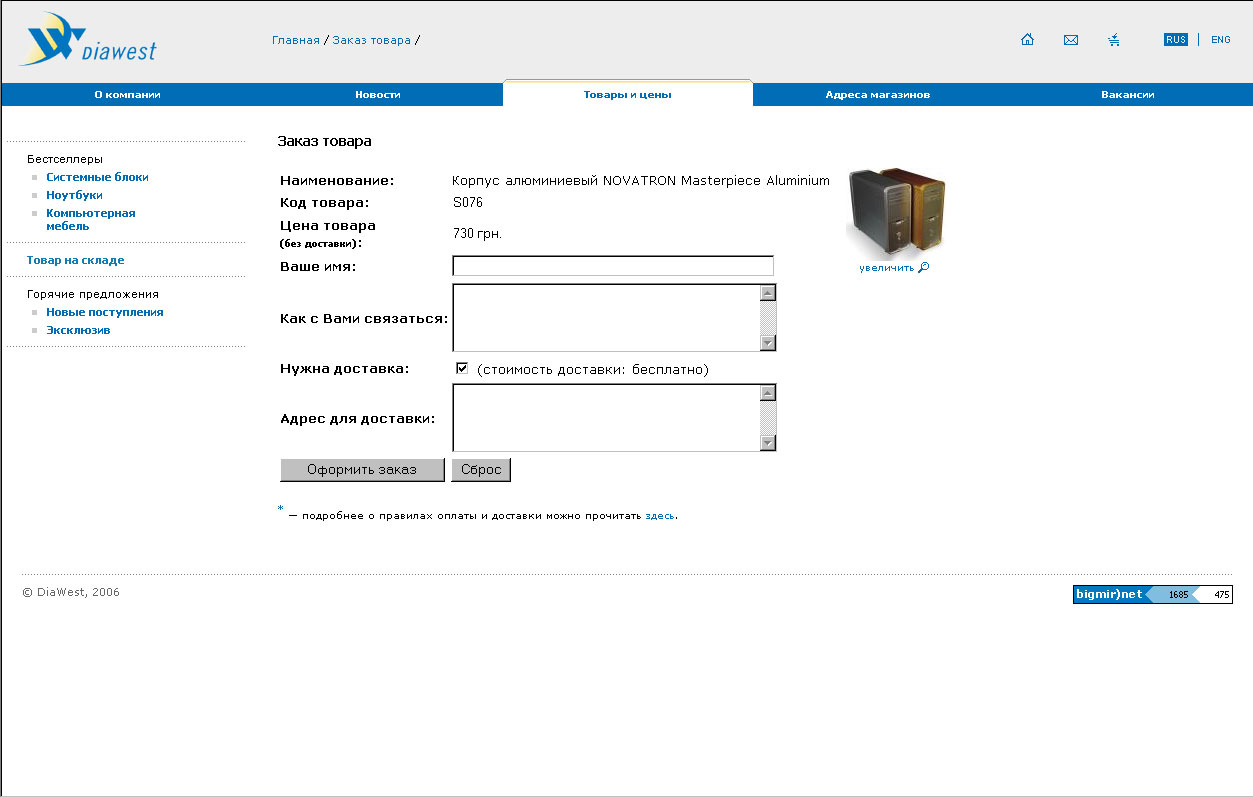Follow the Главная breadcrumb link
The image size is (1253, 797).
click(x=296, y=40)
